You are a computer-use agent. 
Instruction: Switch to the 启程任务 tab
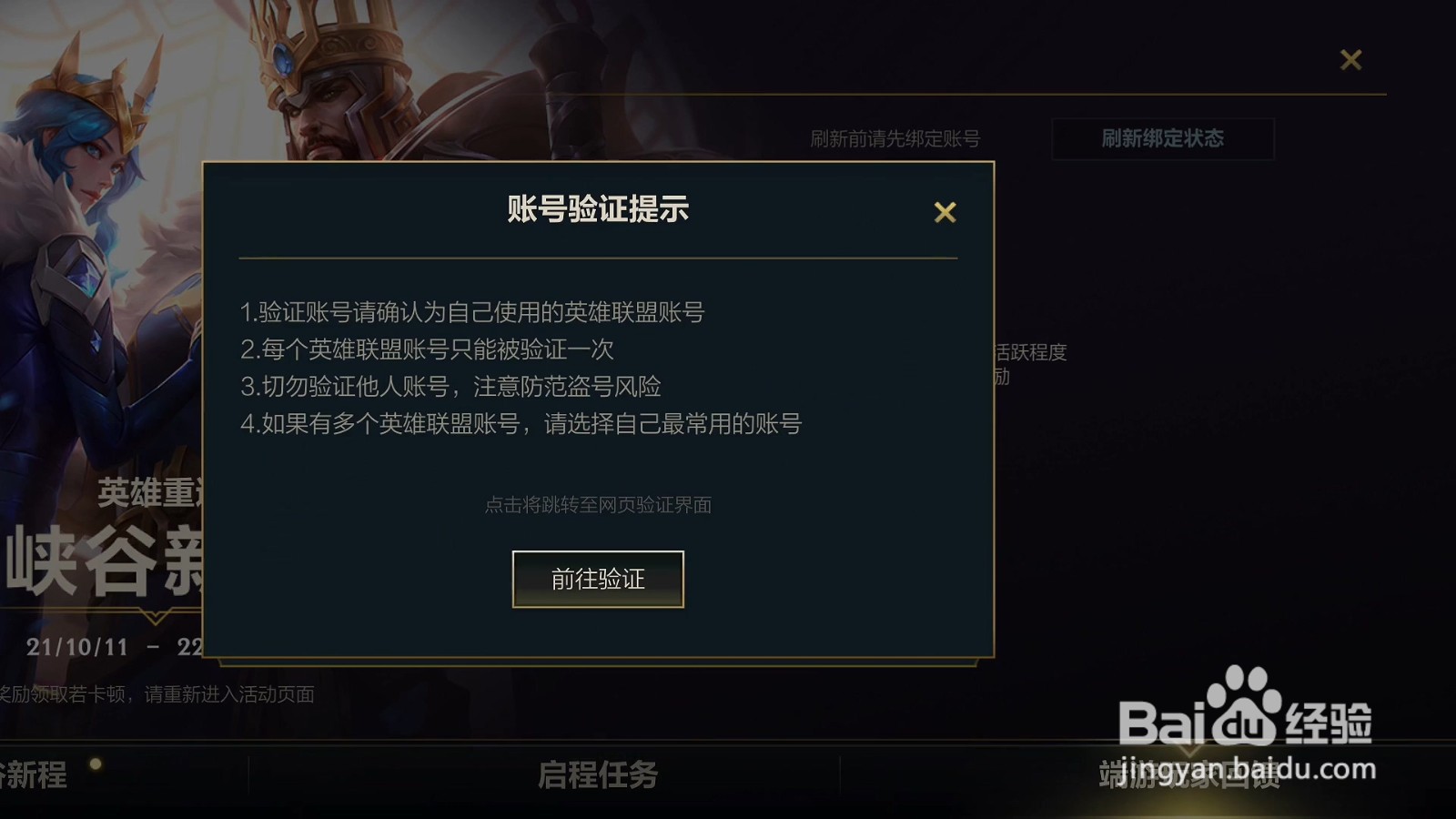click(x=598, y=774)
